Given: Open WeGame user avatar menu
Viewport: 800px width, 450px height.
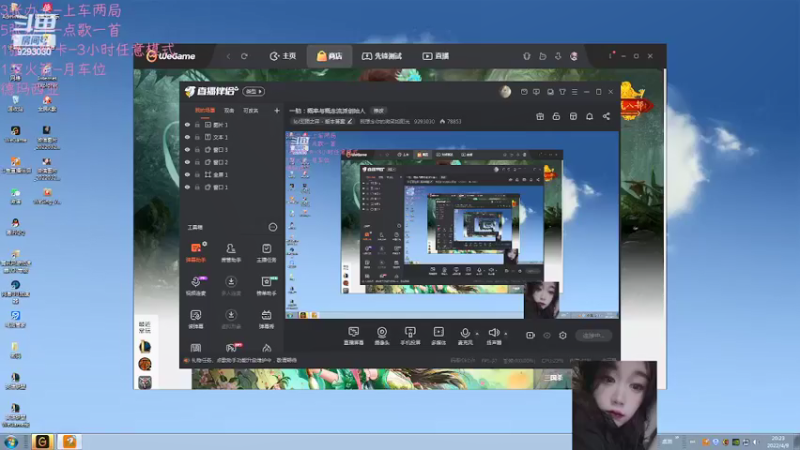Looking at the screenshot, I should tap(574, 56).
